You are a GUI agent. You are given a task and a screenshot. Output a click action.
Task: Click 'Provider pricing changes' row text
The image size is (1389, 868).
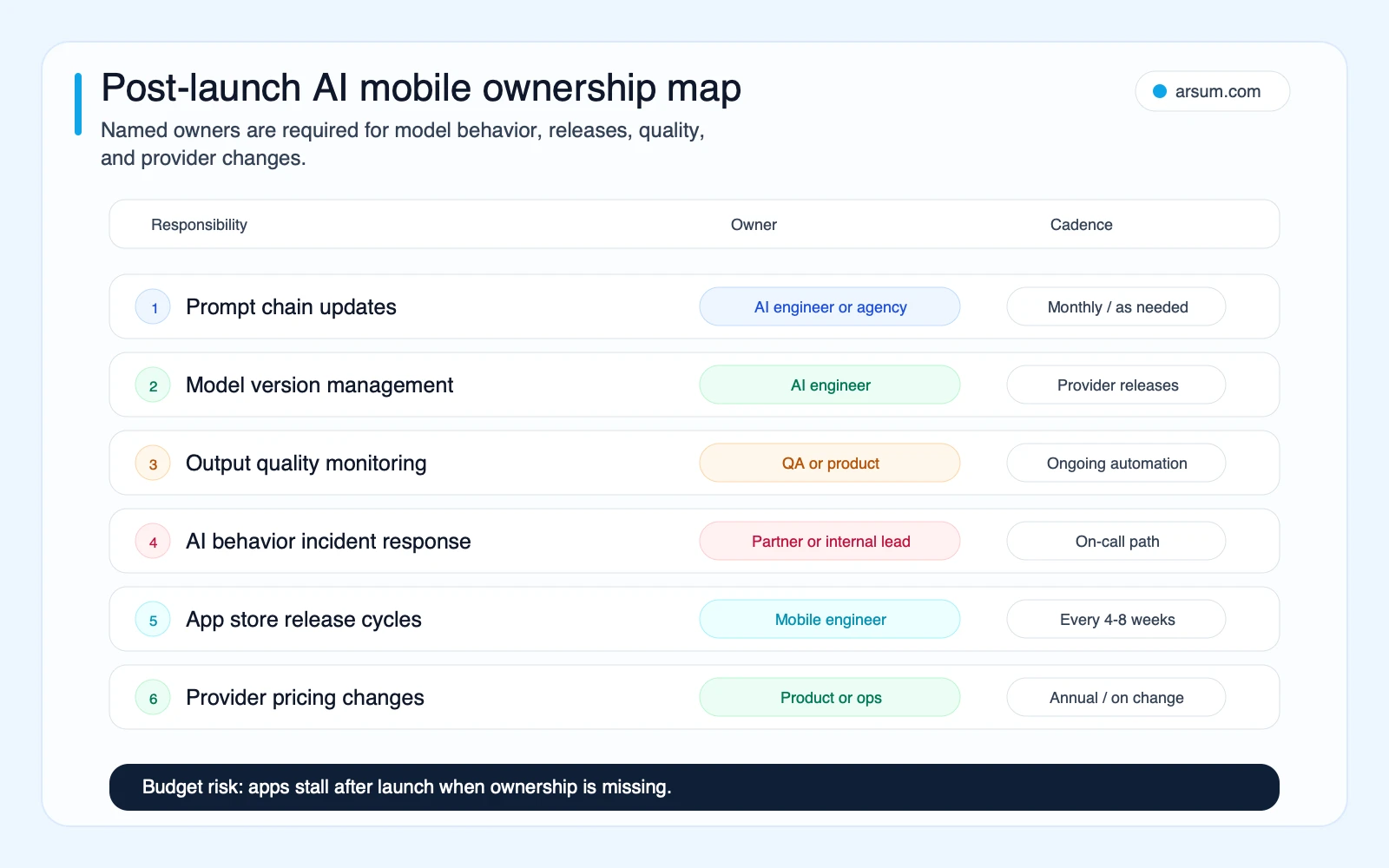pyautogui.click(x=305, y=698)
